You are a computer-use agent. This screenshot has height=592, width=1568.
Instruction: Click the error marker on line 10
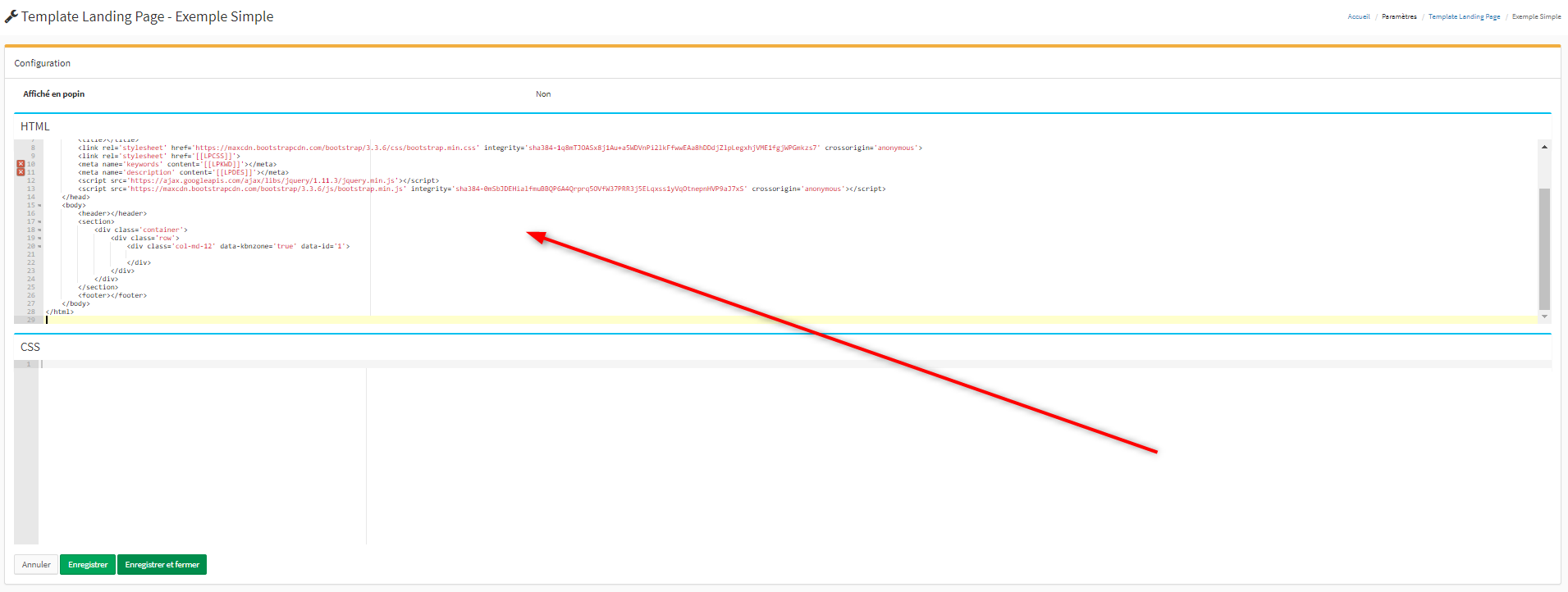pos(21,164)
